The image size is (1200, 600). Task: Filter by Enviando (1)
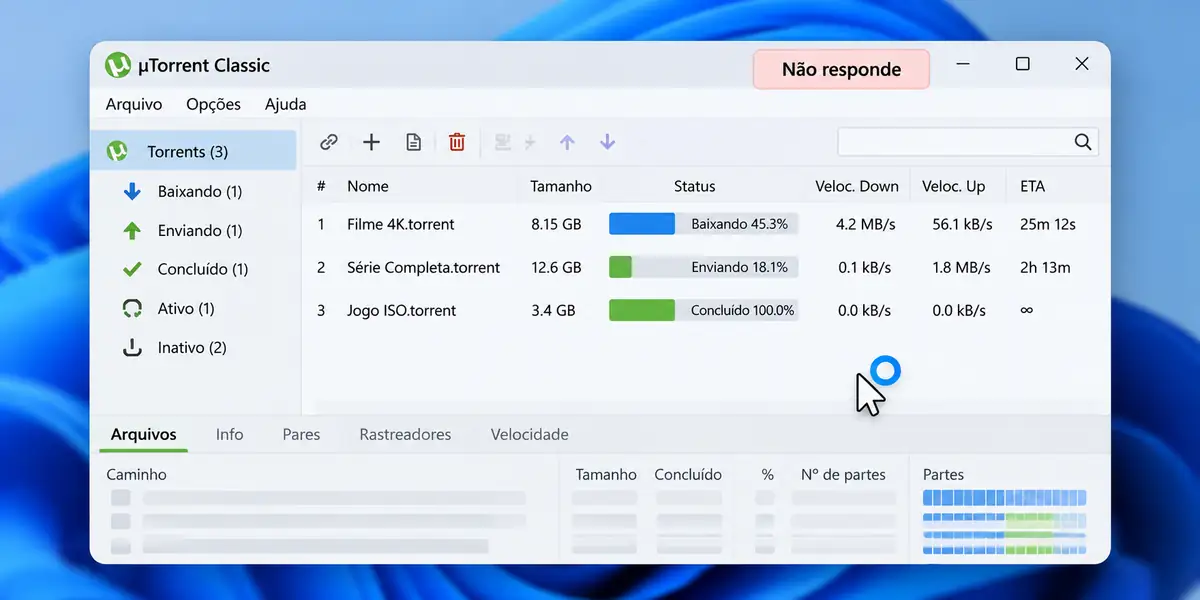200,230
